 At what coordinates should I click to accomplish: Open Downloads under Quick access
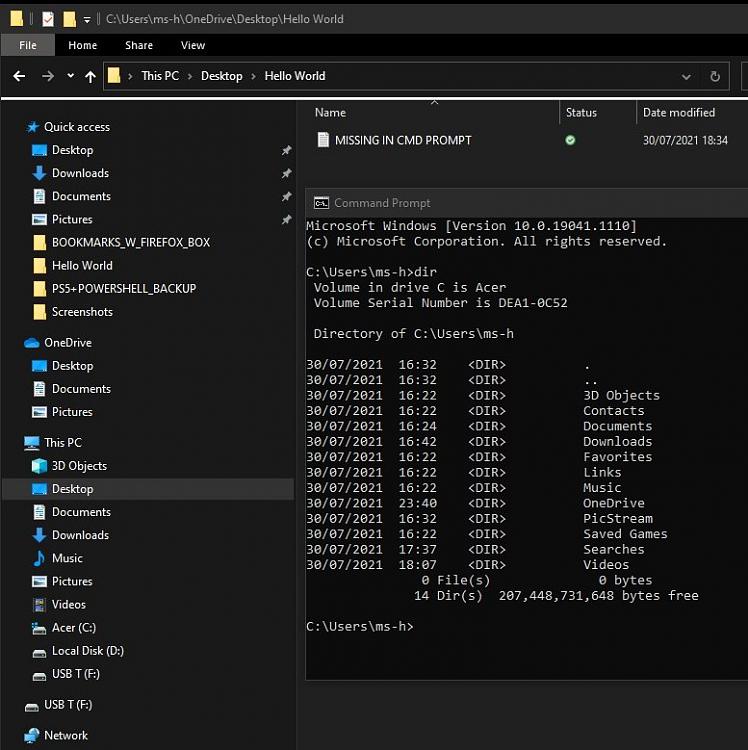coord(80,173)
